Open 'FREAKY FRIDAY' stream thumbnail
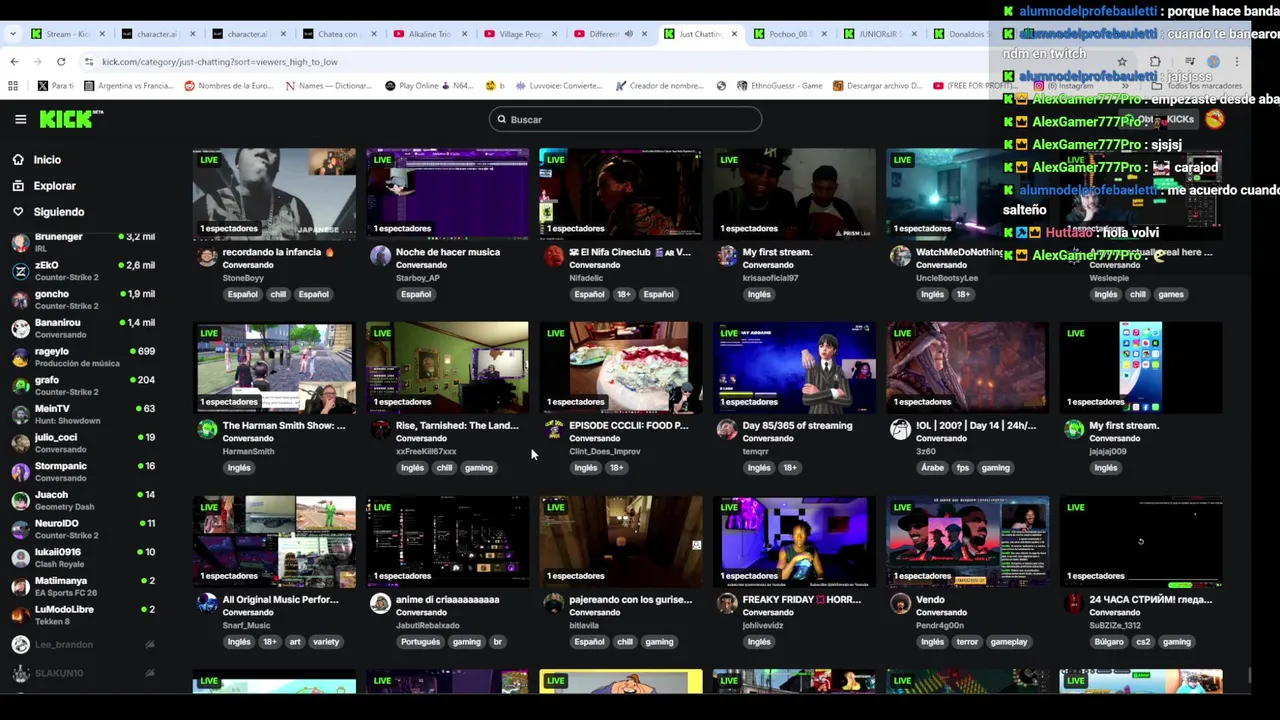Image resolution: width=1280 pixels, height=720 pixels. click(794, 541)
